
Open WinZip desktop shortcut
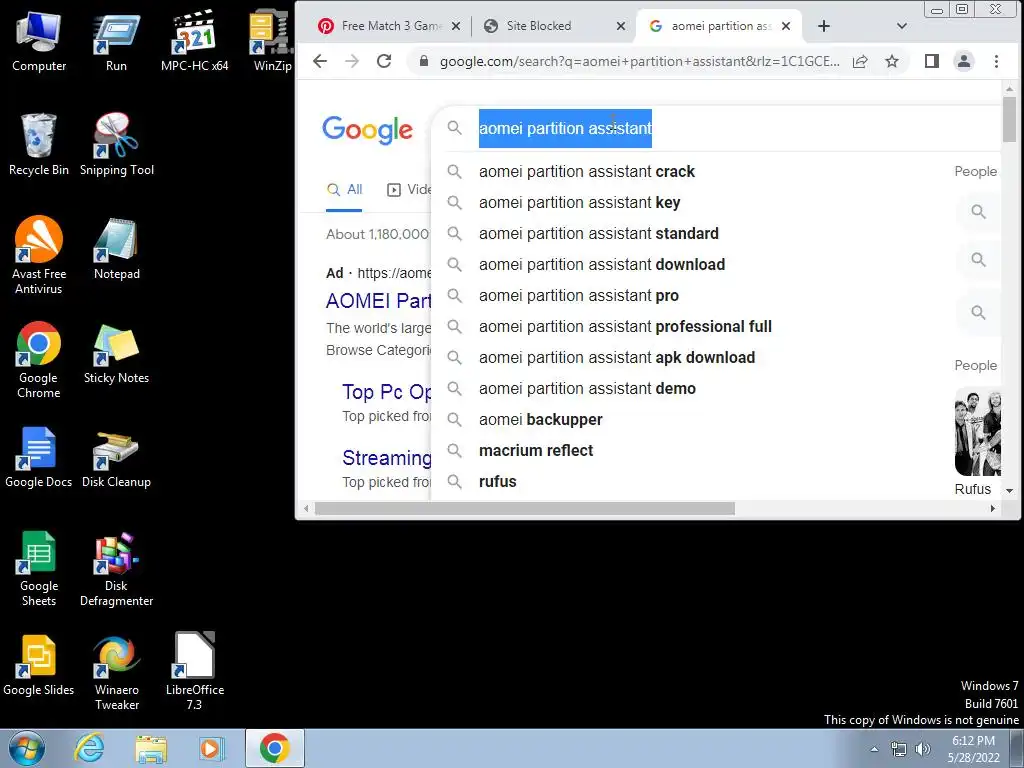coord(272,42)
